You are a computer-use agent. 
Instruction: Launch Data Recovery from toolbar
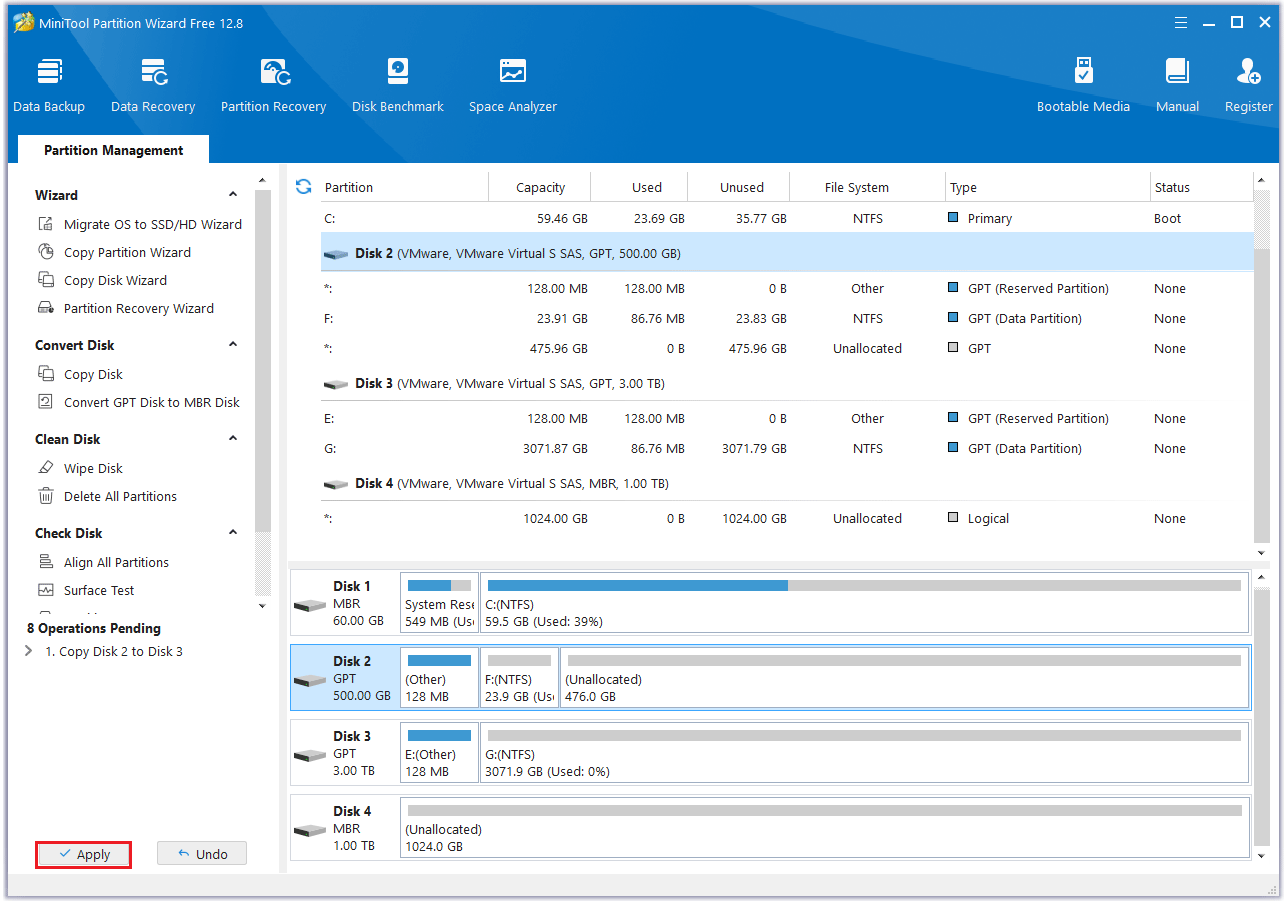[x=153, y=85]
